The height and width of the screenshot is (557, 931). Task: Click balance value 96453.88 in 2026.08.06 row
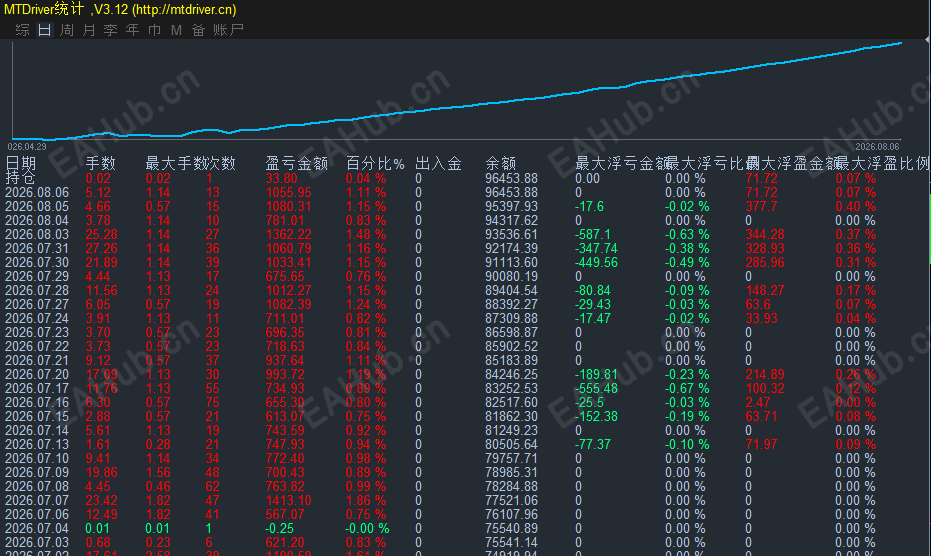[x=511, y=192]
